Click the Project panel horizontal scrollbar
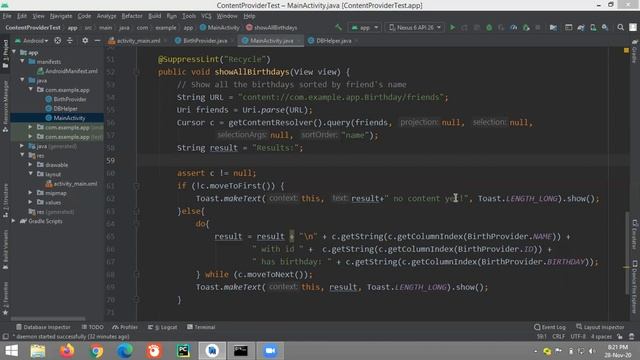The height and width of the screenshot is (360, 640). (x=48, y=318)
